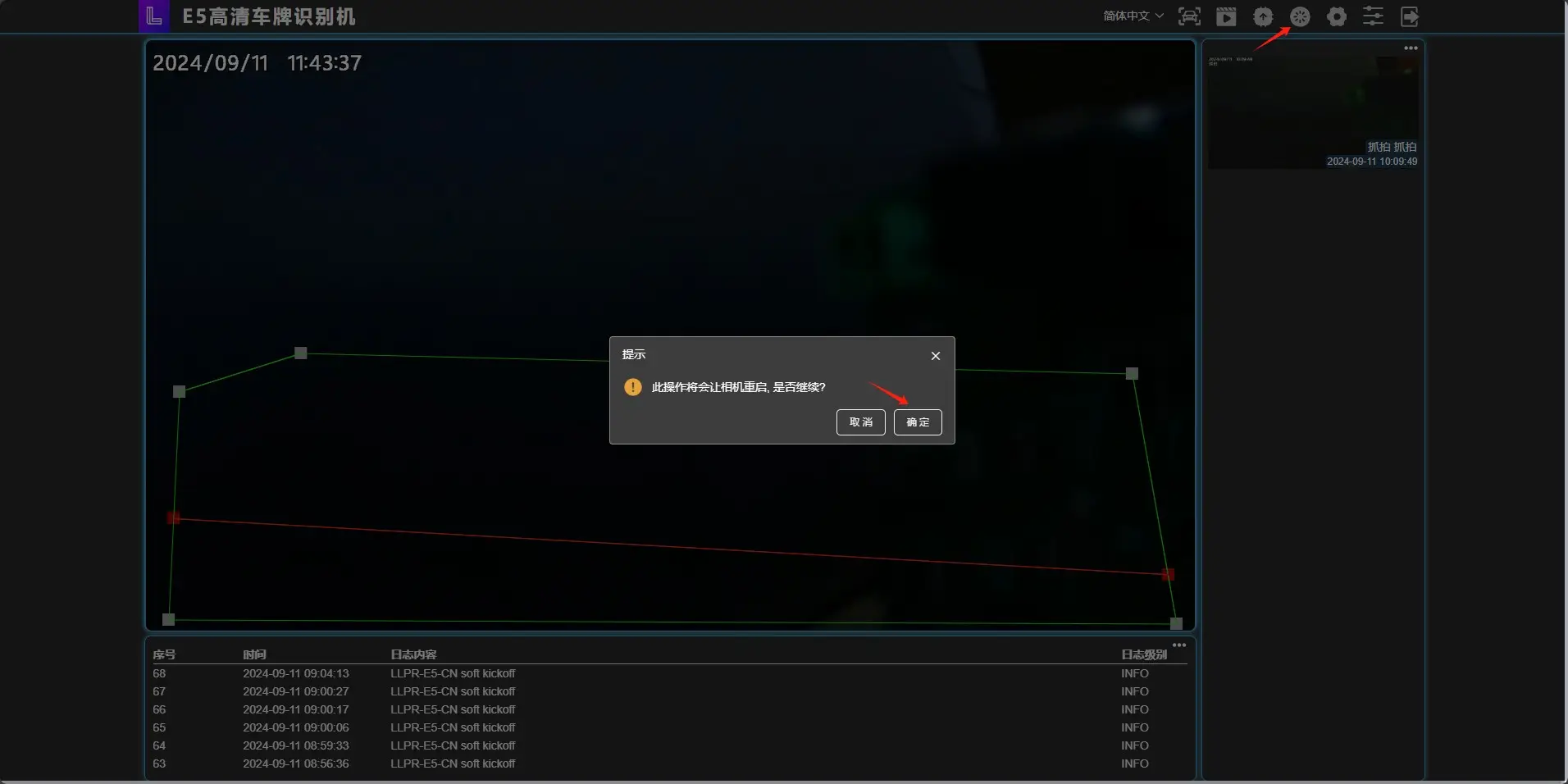Click the logout exit icon
This screenshot has width=1568, height=784.
coord(1410,16)
